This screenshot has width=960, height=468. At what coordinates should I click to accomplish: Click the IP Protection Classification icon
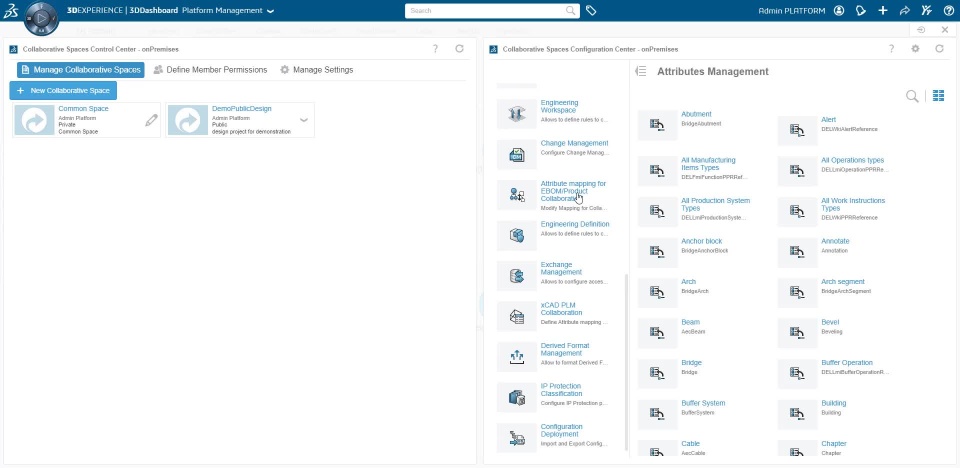tap(517, 397)
